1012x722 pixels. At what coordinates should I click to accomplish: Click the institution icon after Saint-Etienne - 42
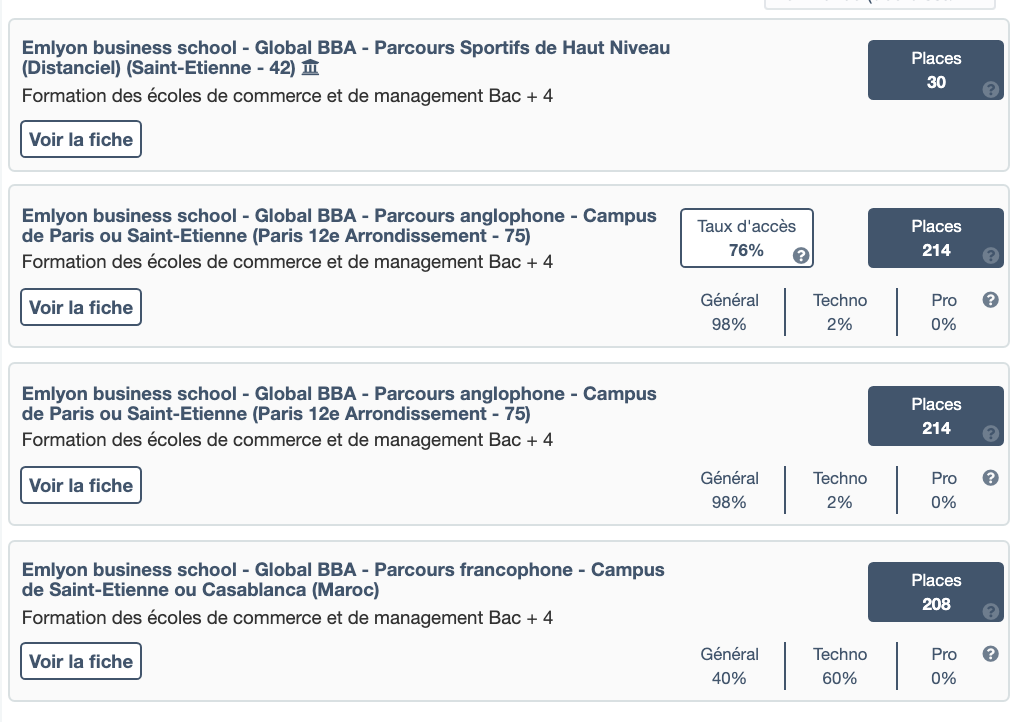(x=310, y=68)
